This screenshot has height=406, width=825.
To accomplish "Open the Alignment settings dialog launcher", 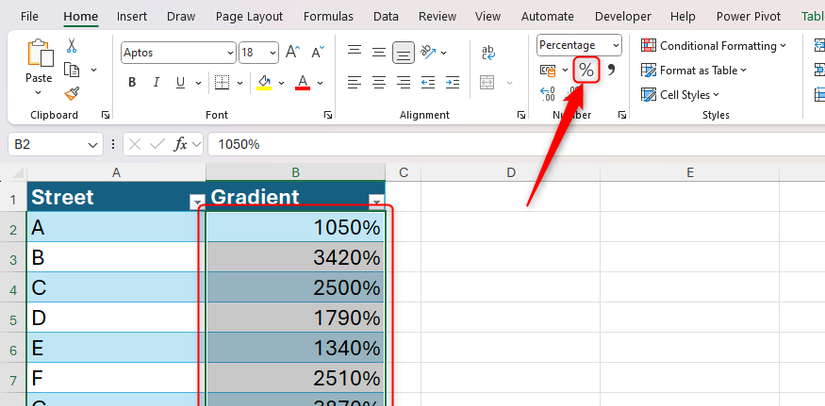I will pyautogui.click(x=521, y=115).
